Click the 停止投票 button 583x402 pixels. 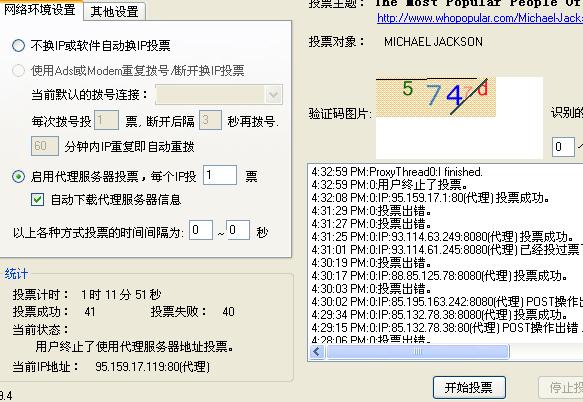561,388
